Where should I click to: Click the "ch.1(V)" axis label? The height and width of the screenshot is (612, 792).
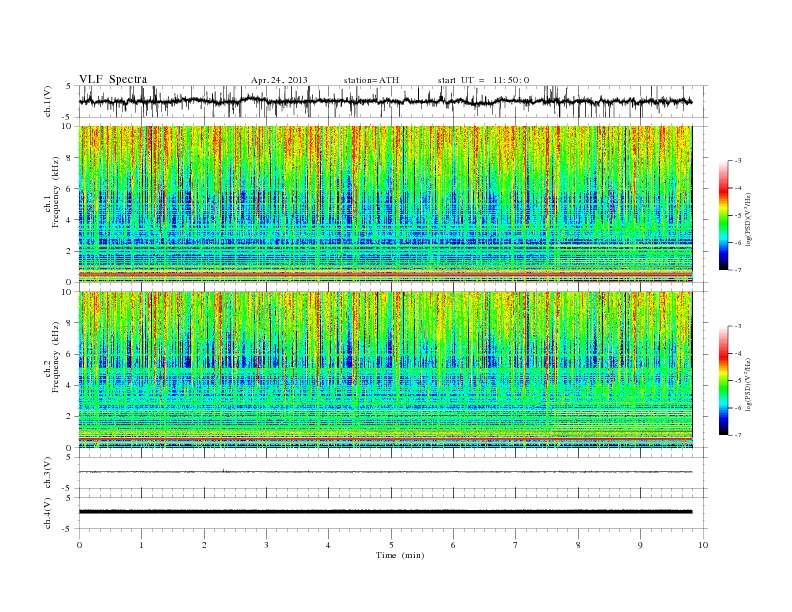pyautogui.click(x=48, y=101)
